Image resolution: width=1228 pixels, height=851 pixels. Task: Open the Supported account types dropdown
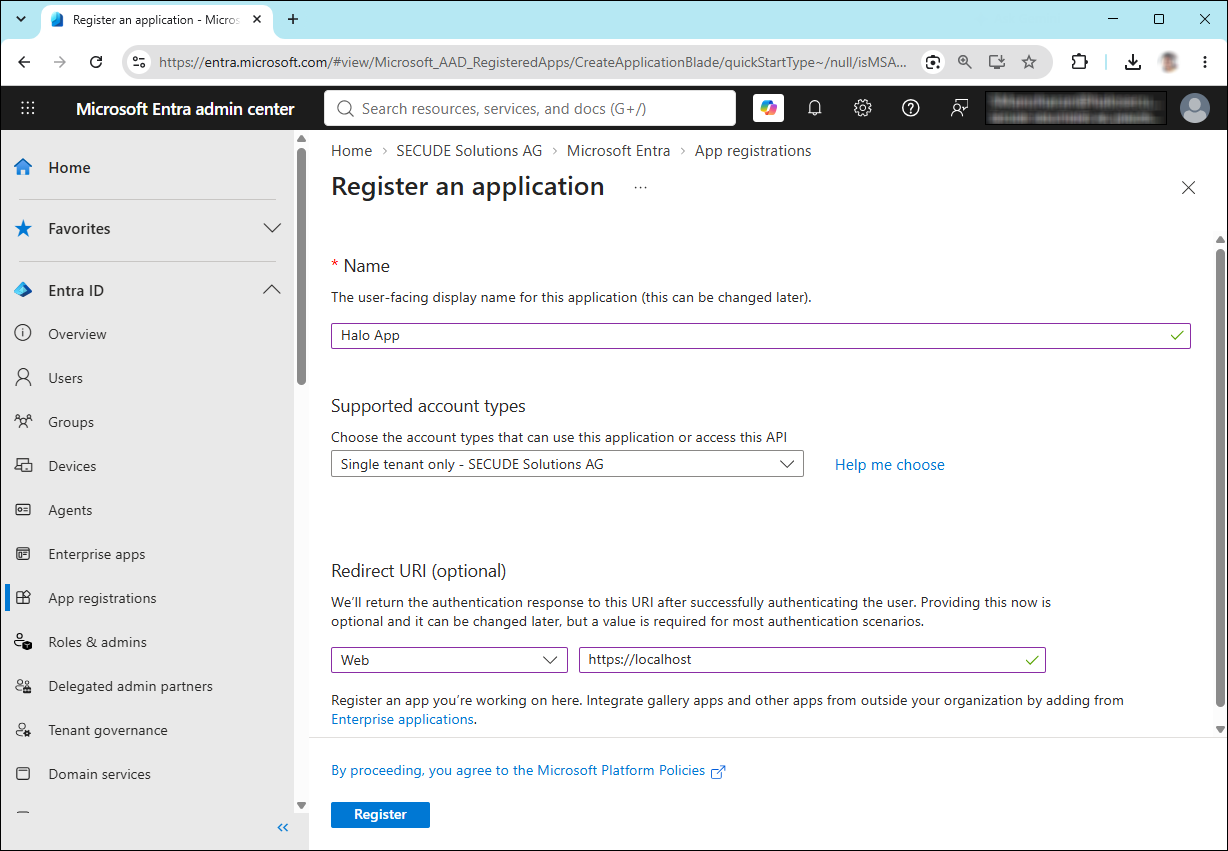click(567, 464)
